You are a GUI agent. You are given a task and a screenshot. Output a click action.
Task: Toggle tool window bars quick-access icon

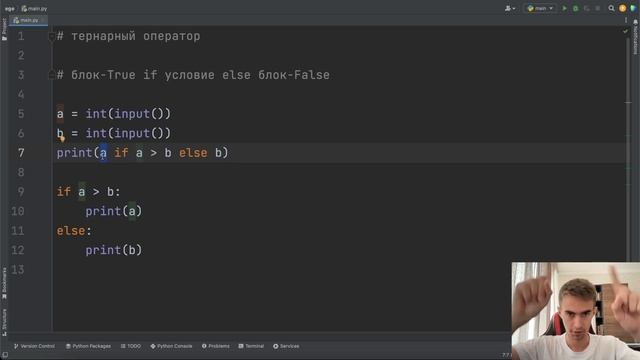pos(4,356)
